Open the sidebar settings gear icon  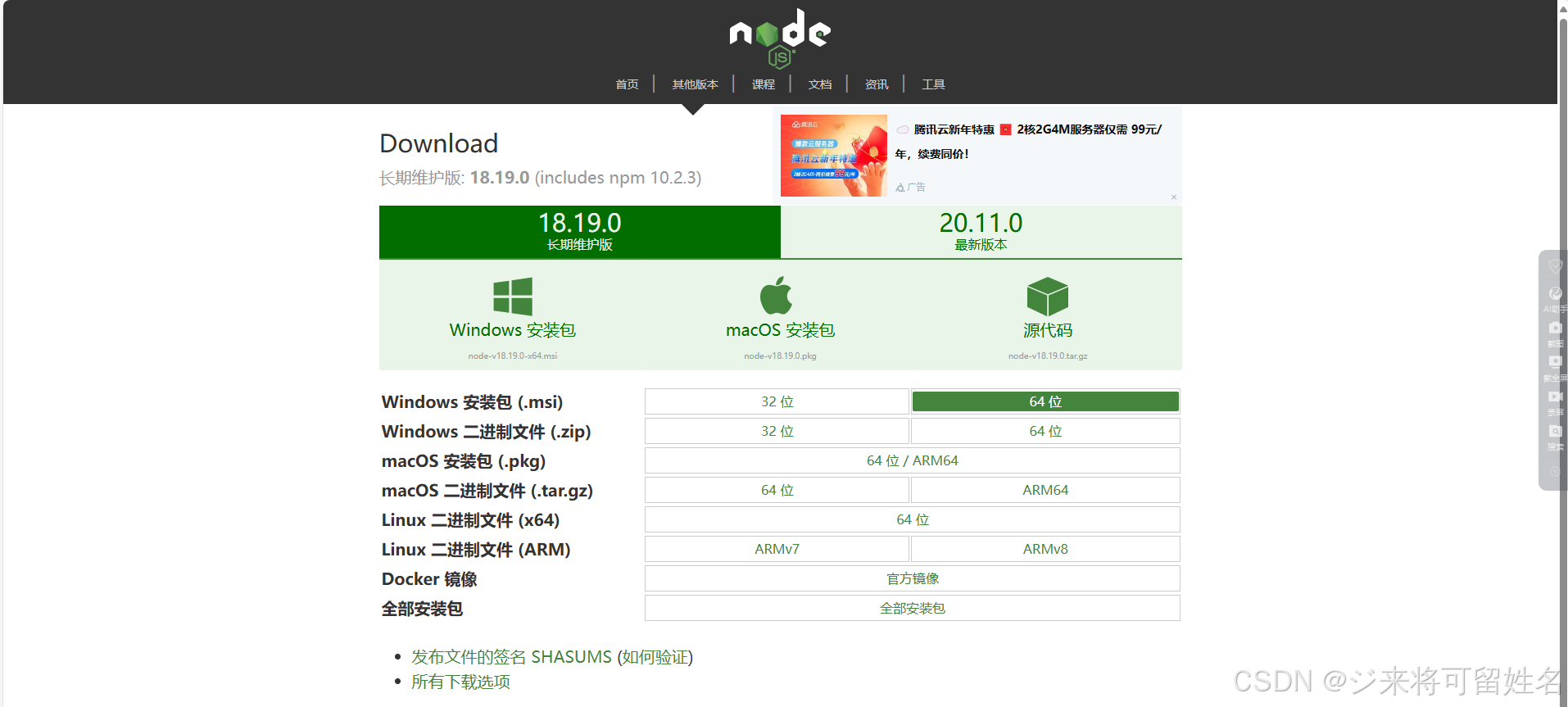[x=1555, y=472]
